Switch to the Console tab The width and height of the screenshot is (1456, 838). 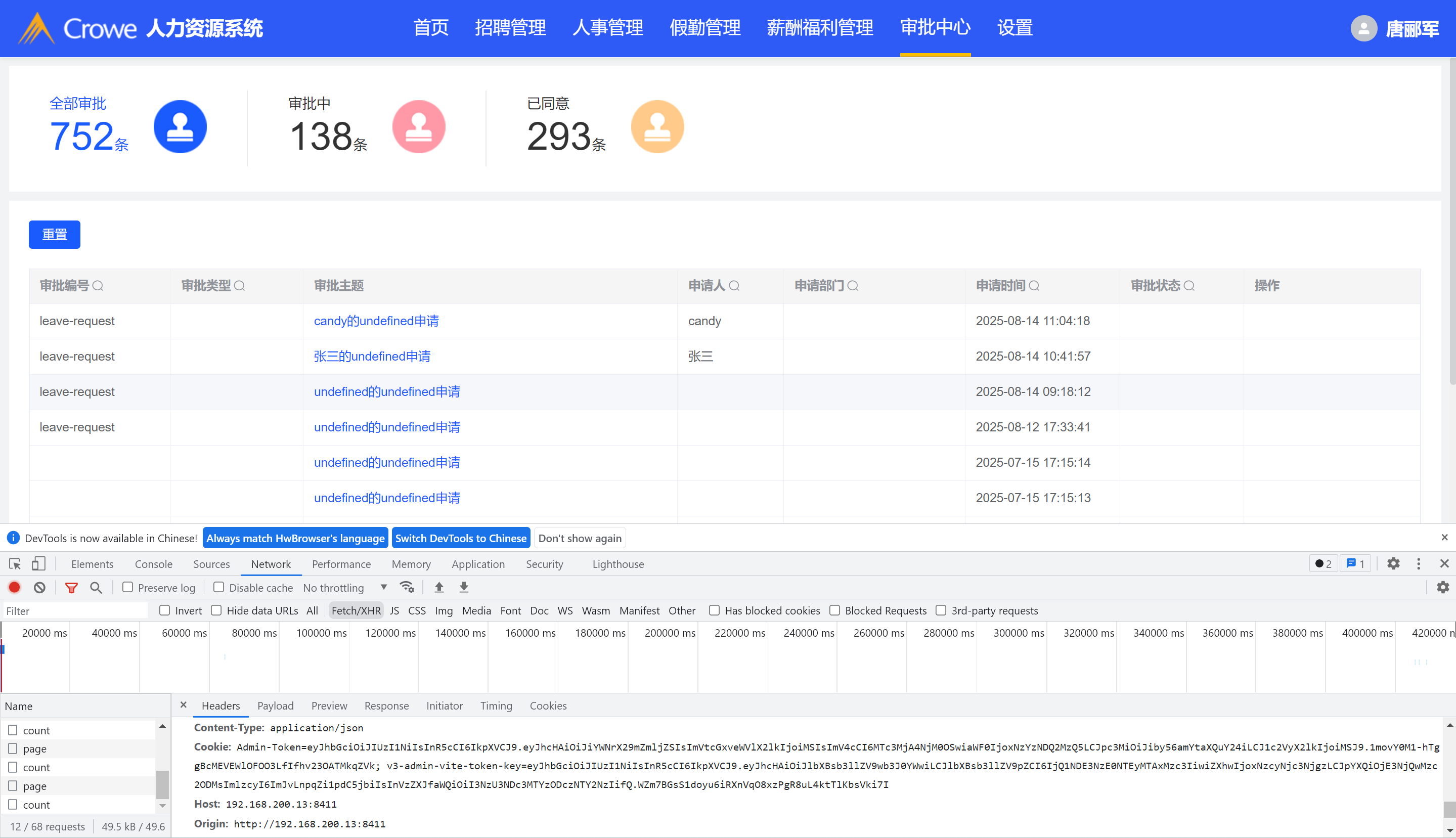click(x=154, y=564)
